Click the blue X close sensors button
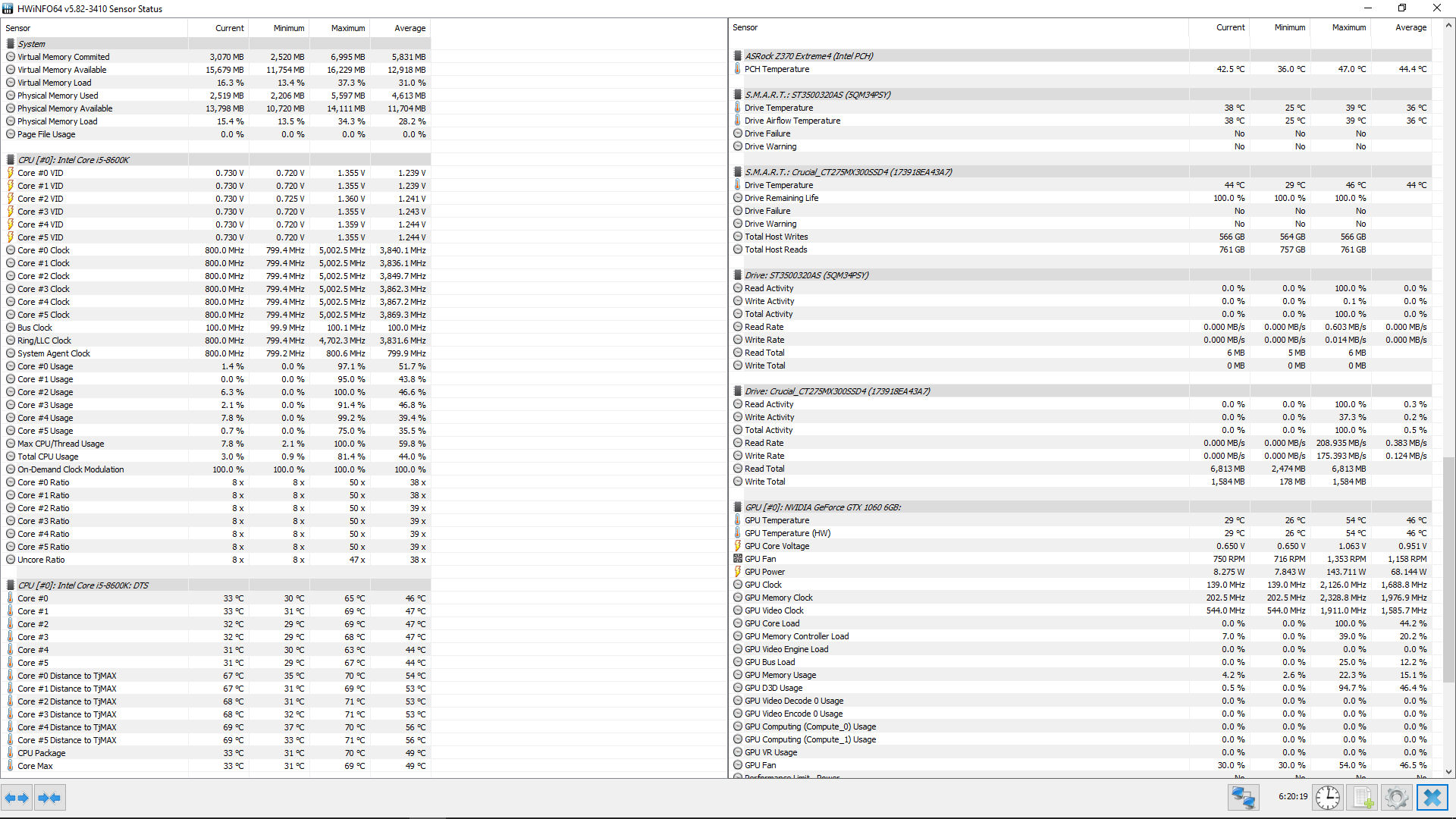1456x819 pixels. [x=1432, y=798]
